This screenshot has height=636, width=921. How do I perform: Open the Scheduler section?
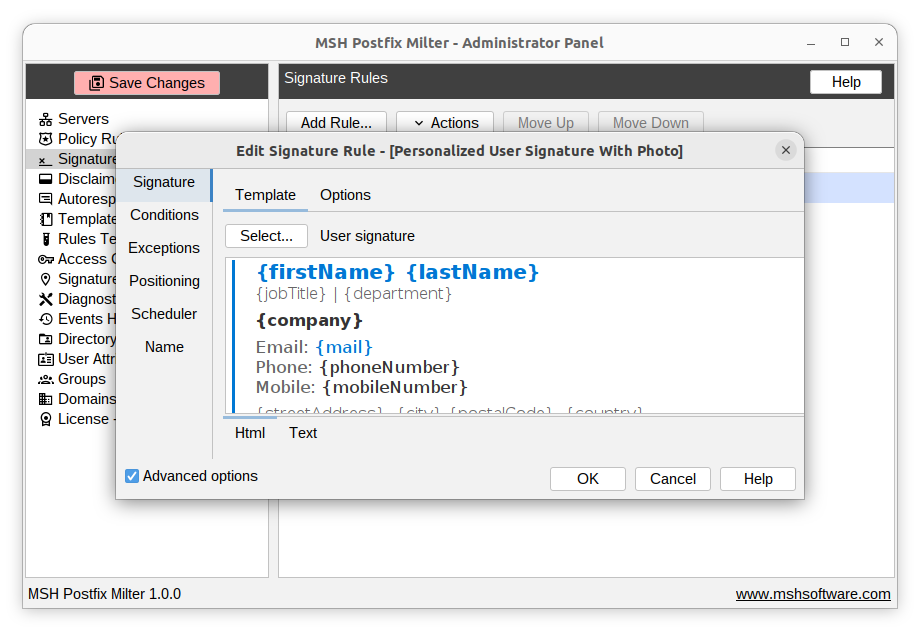tap(164, 314)
